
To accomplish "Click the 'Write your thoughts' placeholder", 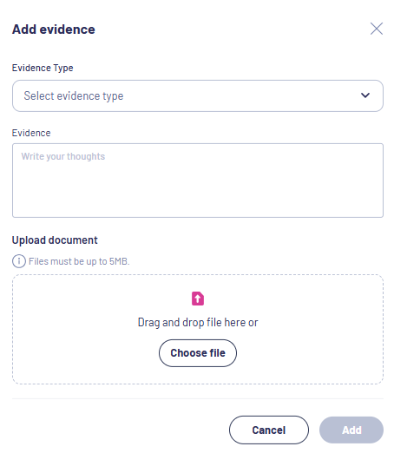I will pyautogui.click(x=63, y=156).
